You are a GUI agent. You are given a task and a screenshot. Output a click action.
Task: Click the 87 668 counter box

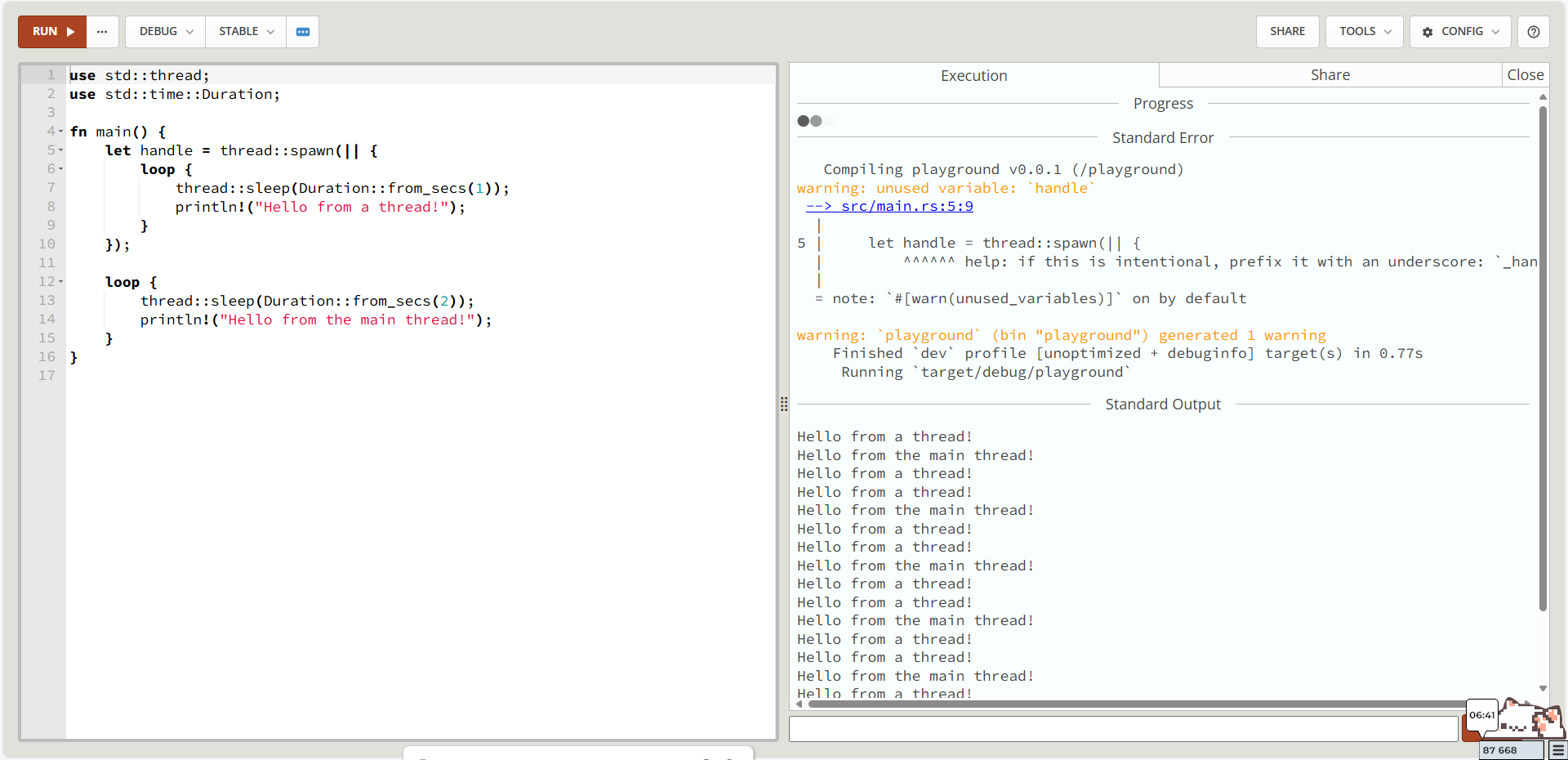[1510, 750]
